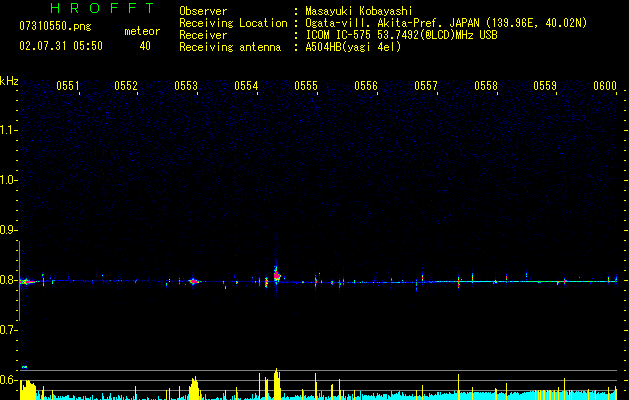Viewport: 629px width, 400px height.
Task: Click the 0551 time marker
Action: coord(67,86)
